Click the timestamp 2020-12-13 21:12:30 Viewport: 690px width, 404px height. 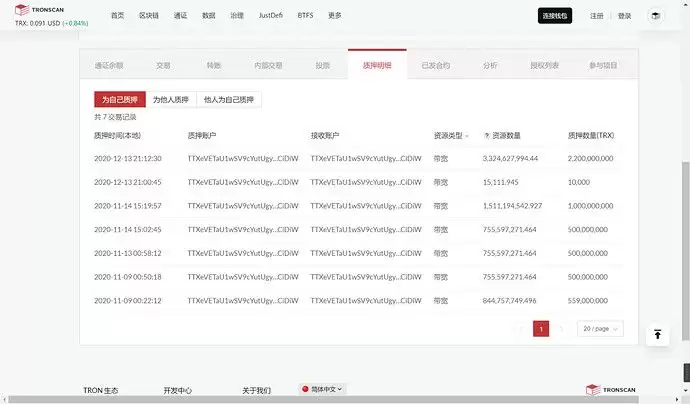[x=128, y=158]
